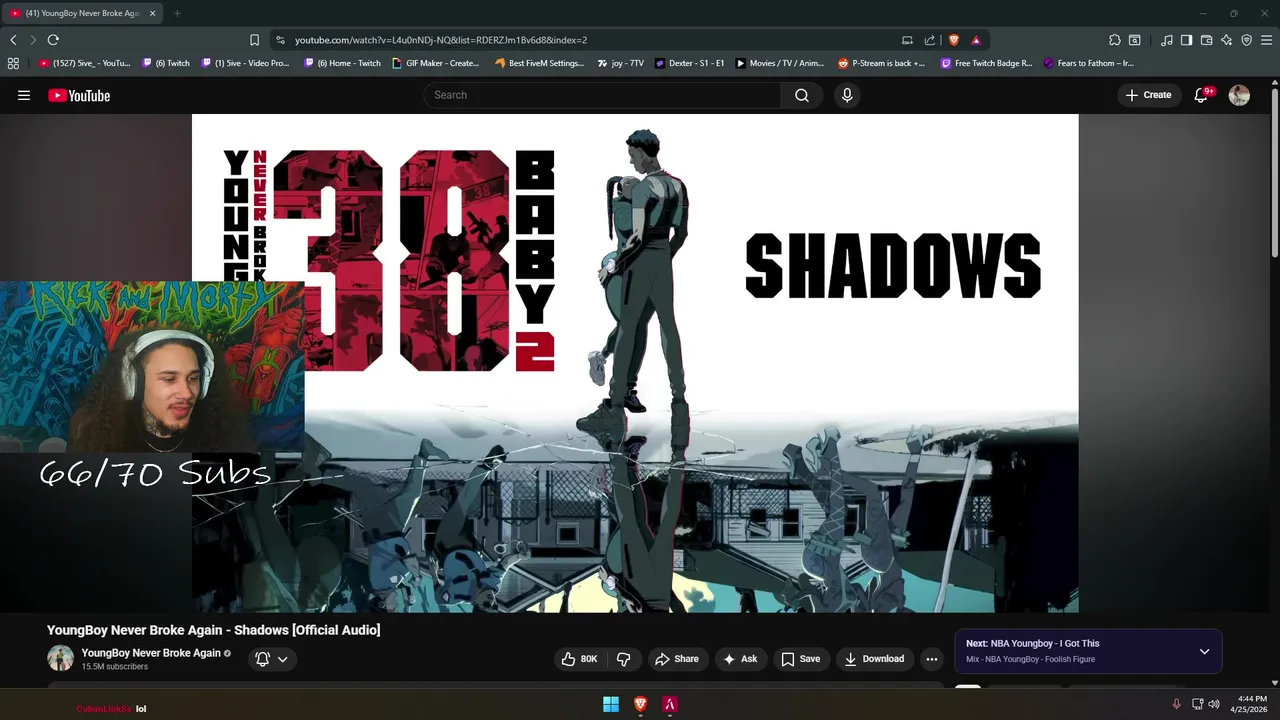Open YouTube notifications bell
This screenshot has height=720, width=1280.
[x=1202, y=95]
